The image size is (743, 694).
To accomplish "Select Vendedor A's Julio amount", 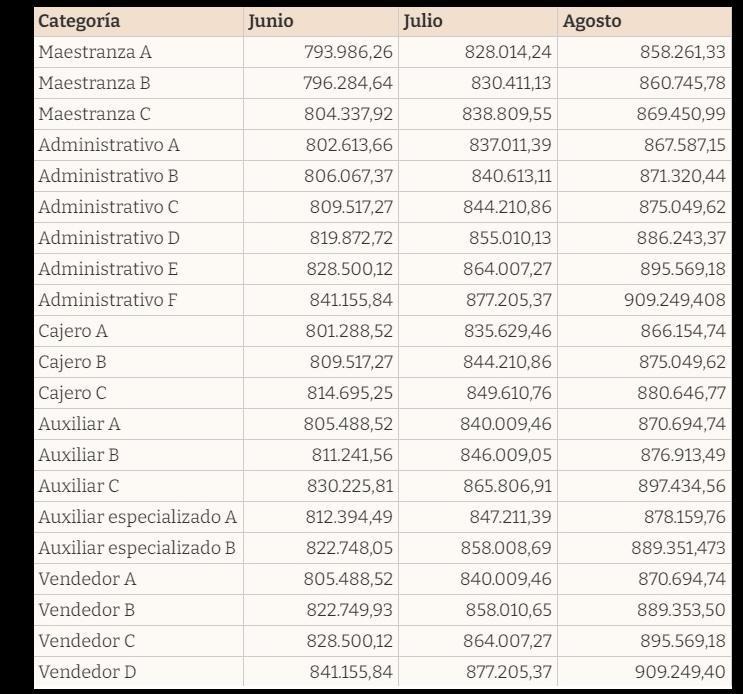I will [510, 578].
